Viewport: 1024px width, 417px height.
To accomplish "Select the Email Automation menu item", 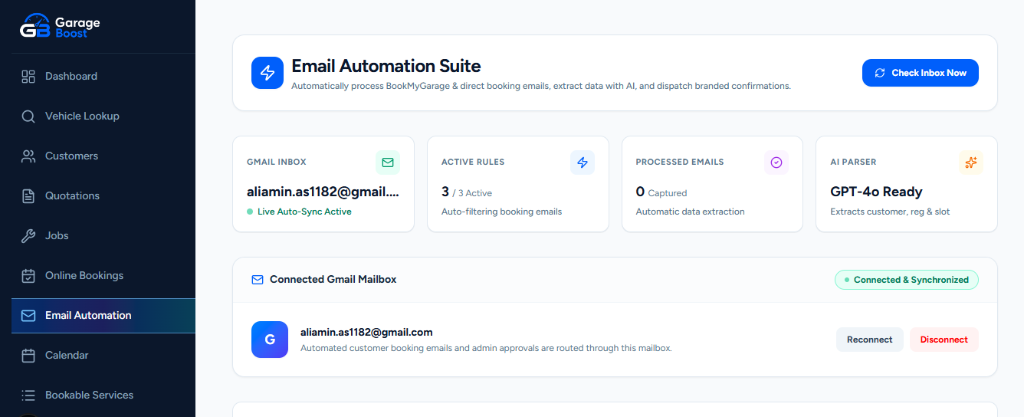I will [x=103, y=316].
